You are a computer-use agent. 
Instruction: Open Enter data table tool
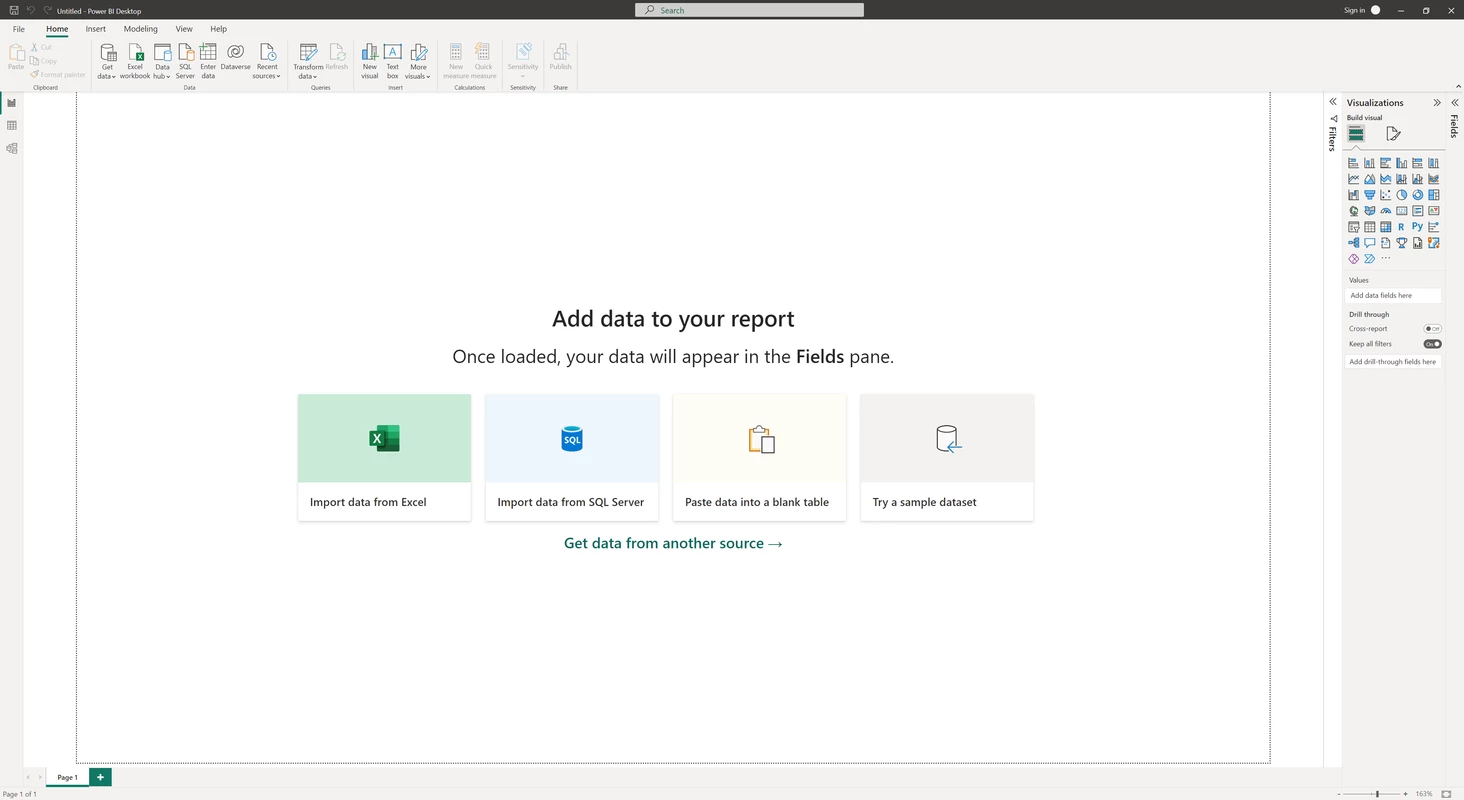tap(208, 59)
